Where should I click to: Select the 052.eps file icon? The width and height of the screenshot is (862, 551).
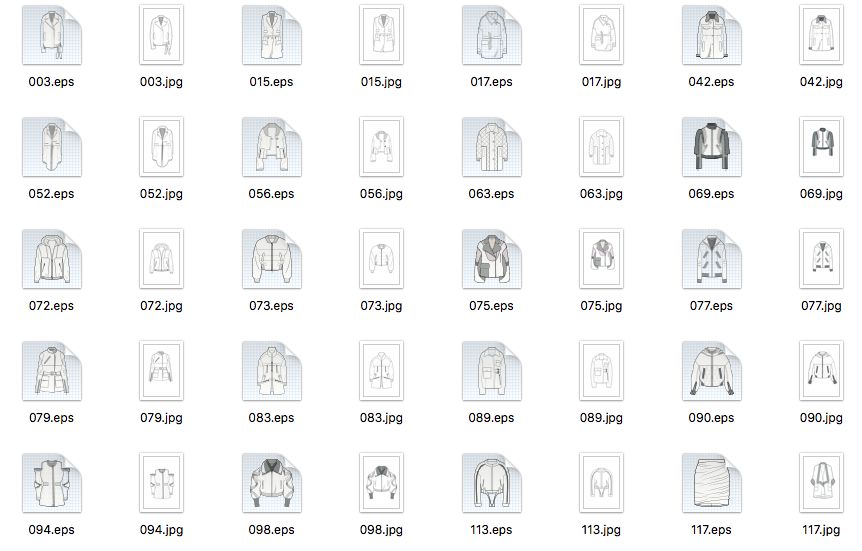[x=52, y=147]
